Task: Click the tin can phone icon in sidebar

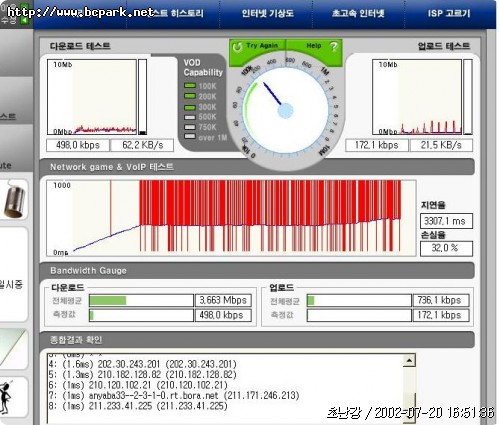Action: [15, 199]
